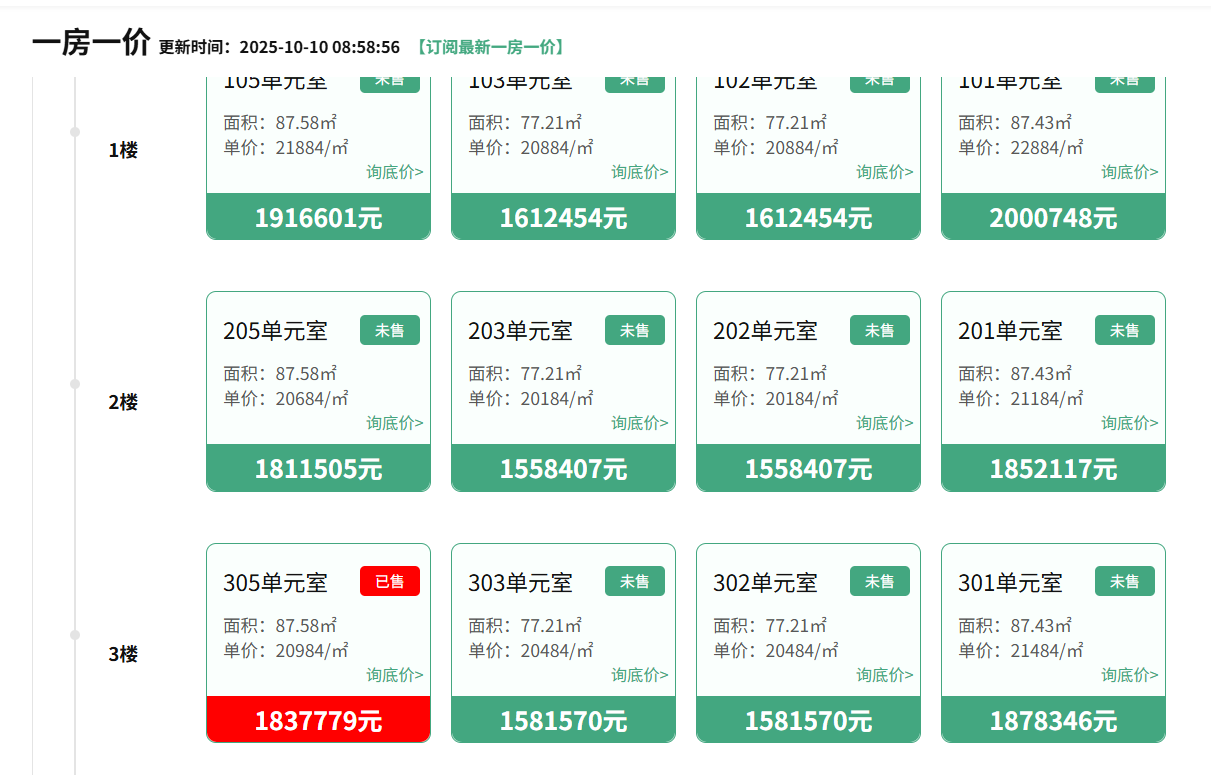The image size is (1211, 775).
Task: Click 询底价 link in unit 203 card
Action: pos(639,423)
